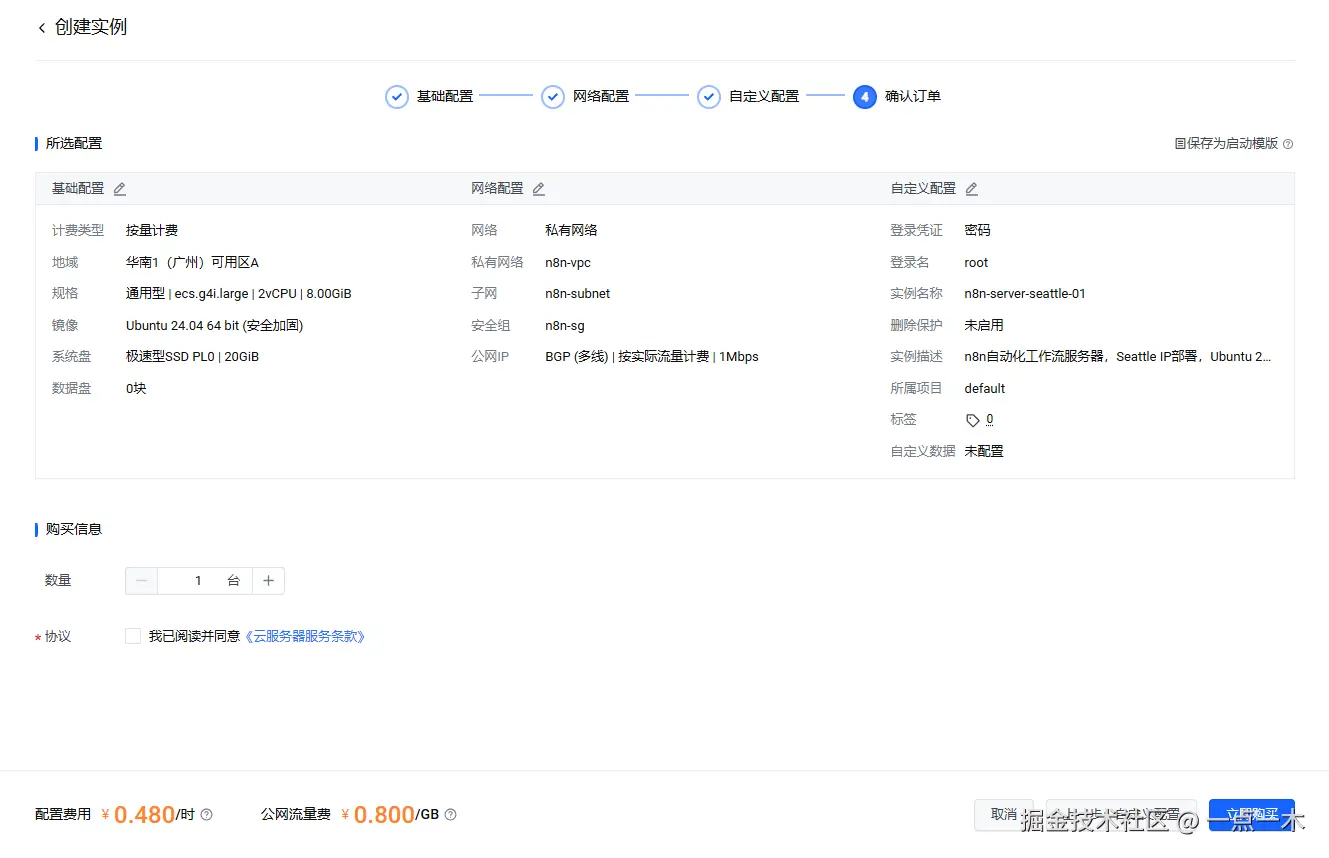This screenshot has width=1329, height=858.
Task: Go back using the arrow beside 创建实例
Action: point(41,28)
